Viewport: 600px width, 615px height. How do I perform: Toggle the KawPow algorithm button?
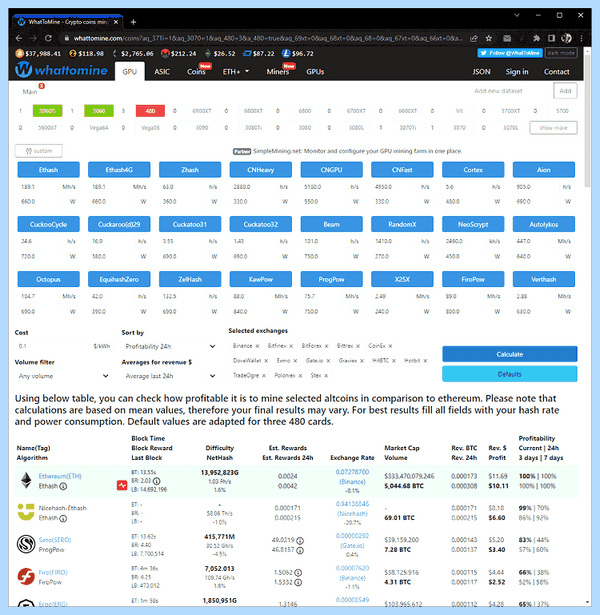coord(261,279)
